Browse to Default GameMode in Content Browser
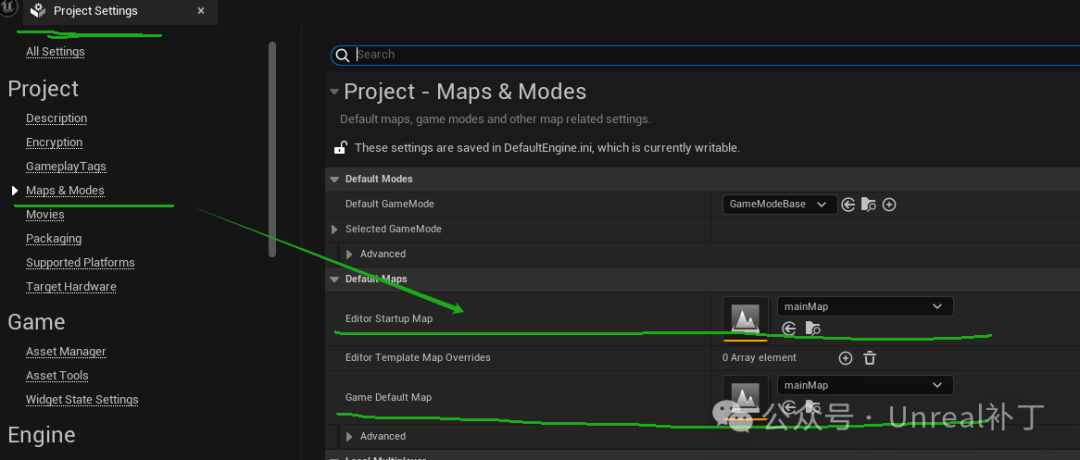 (x=869, y=205)
